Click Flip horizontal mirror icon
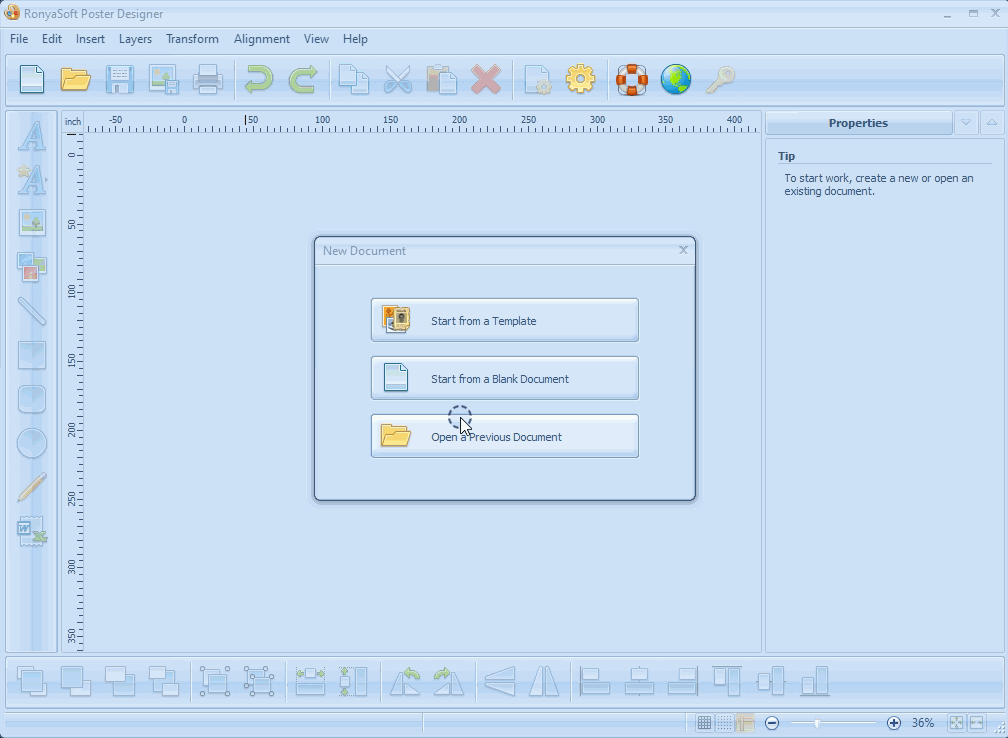 point(544,681)
